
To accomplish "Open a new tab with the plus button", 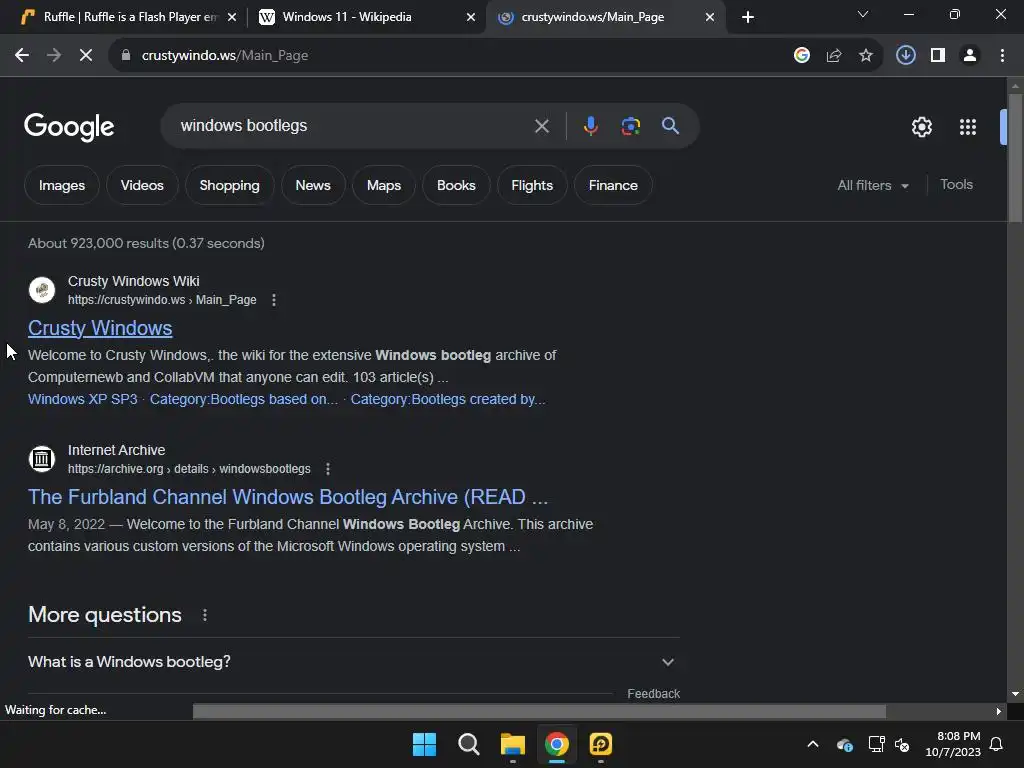I will pyautogui.click(x=748, y=17).
